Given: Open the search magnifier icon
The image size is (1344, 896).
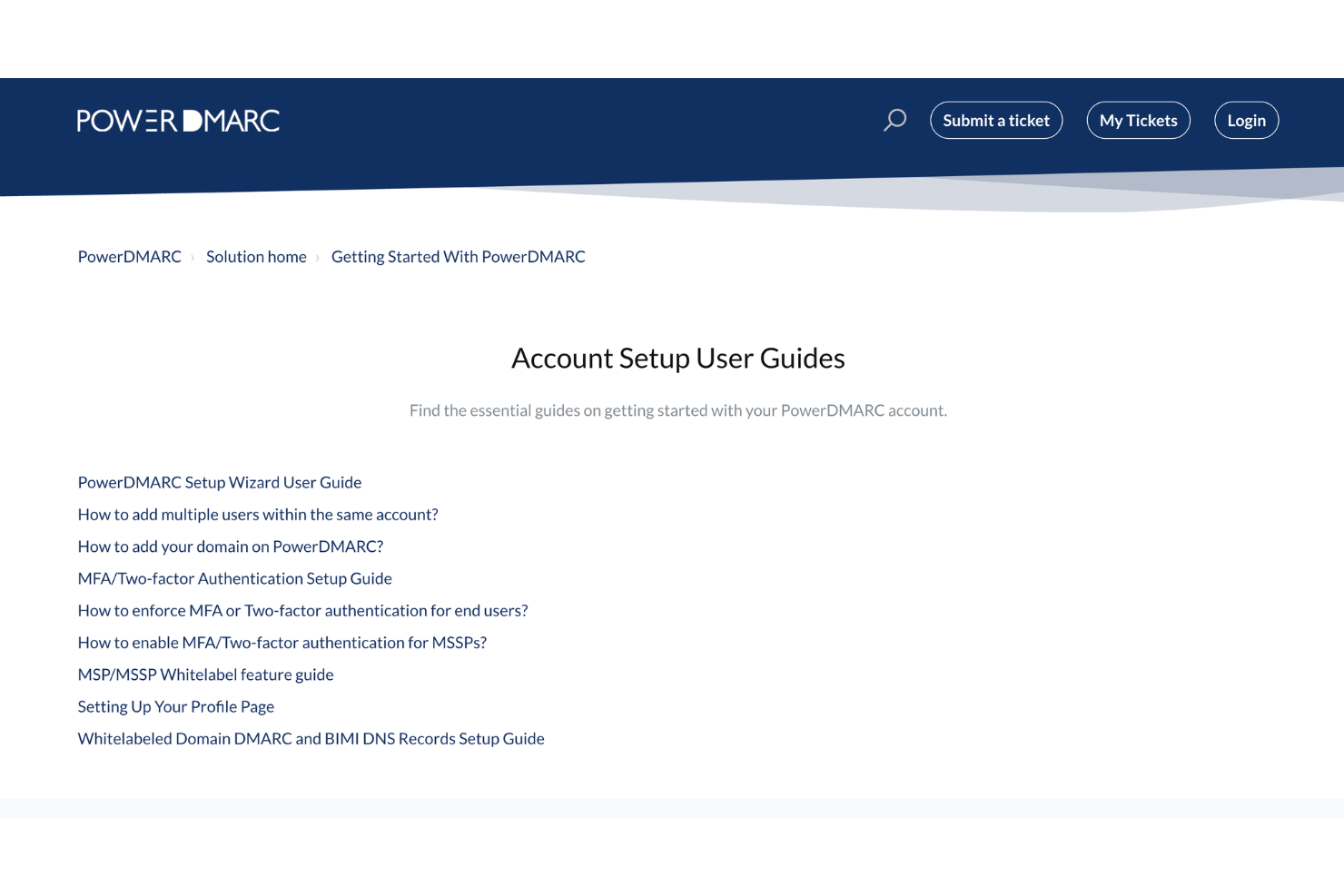Looking at the screenshot, I should pos(894,120).
